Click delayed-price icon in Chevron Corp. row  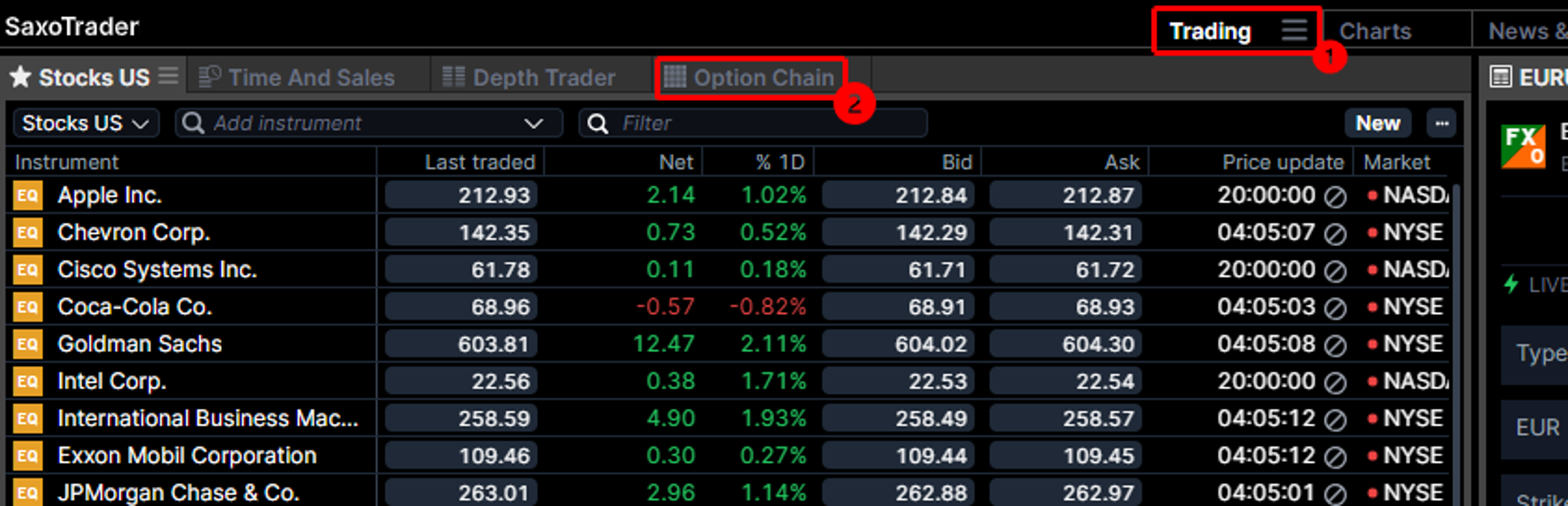tap(1335, 234)
